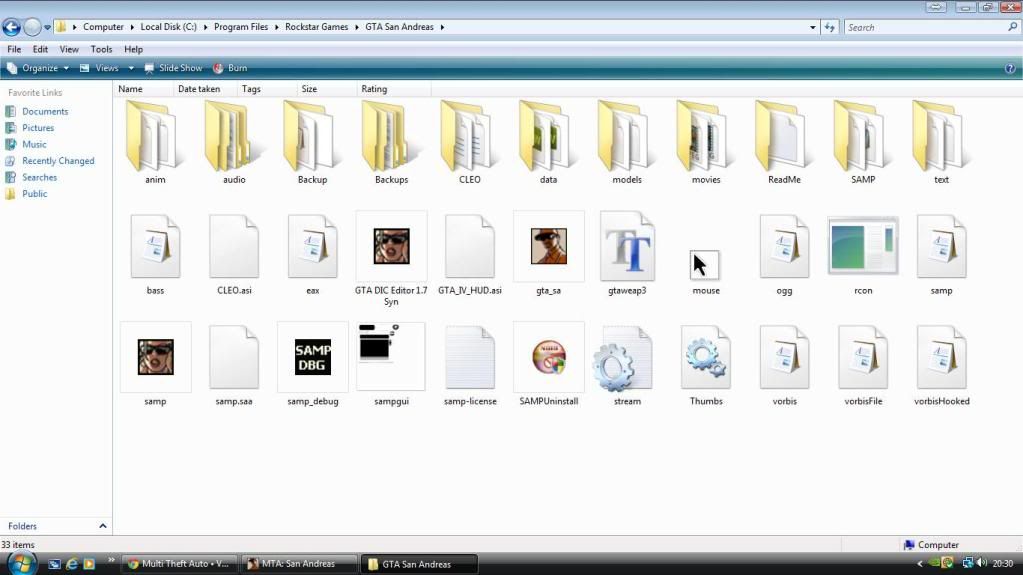
Task: Select the eax file
Action: (313, 254)
